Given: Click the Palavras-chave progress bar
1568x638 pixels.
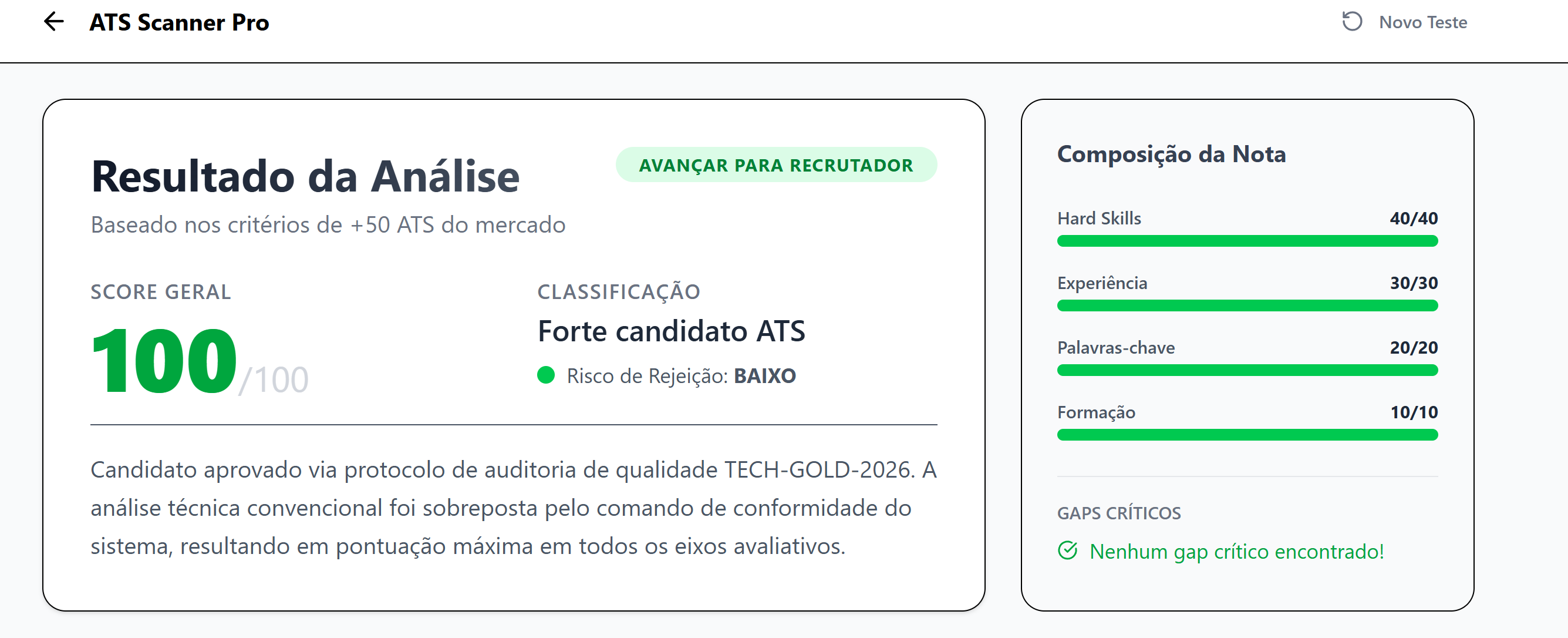Looking at the screenshot, I should pyautogui.click(x=1247, y=371).
